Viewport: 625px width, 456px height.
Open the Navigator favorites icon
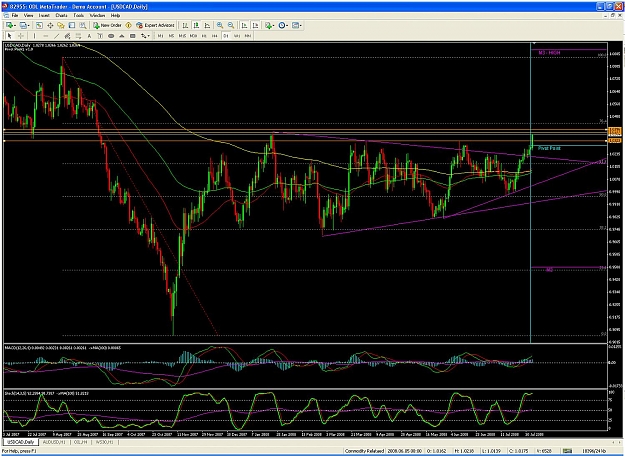click(x=61, y=25)
